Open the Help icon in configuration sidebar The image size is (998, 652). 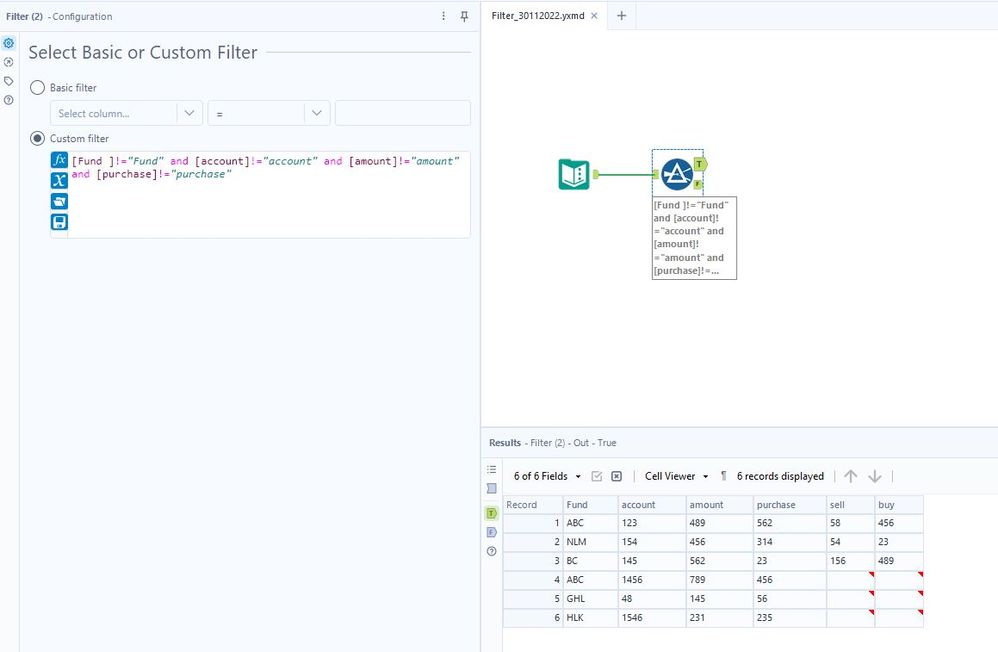tap(9, 100)
